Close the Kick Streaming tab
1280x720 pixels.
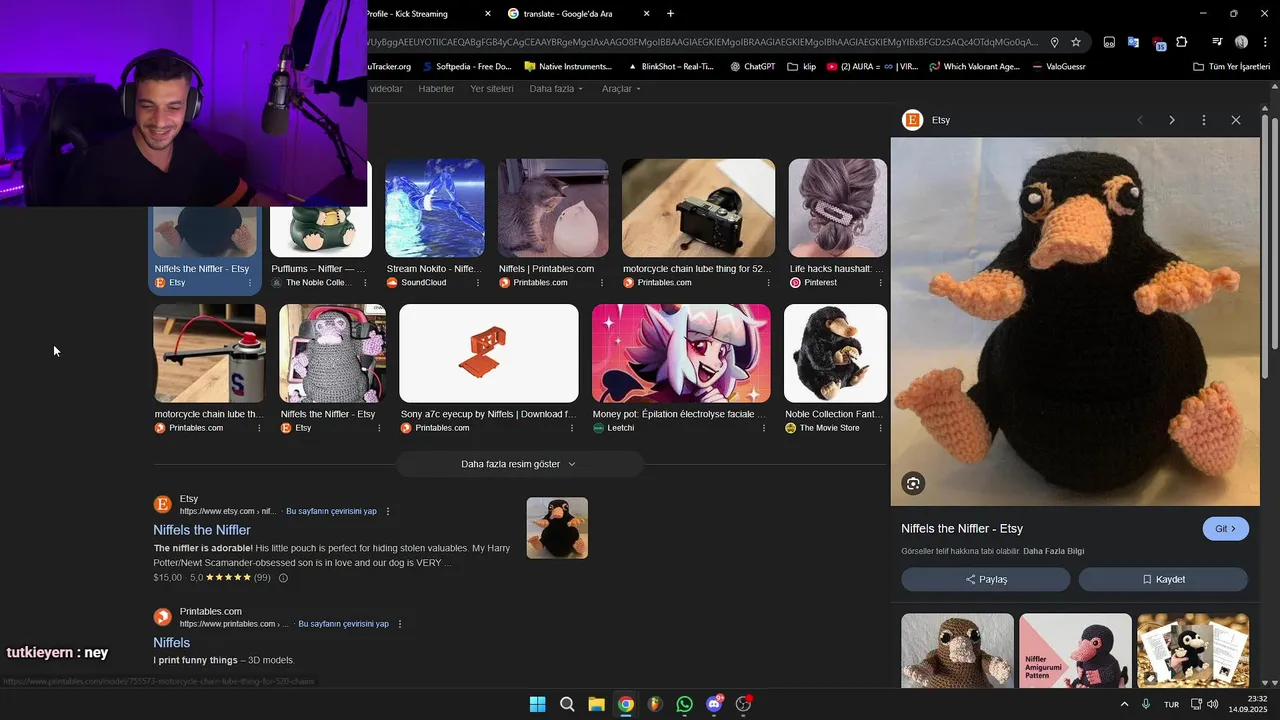pos(488,14)
